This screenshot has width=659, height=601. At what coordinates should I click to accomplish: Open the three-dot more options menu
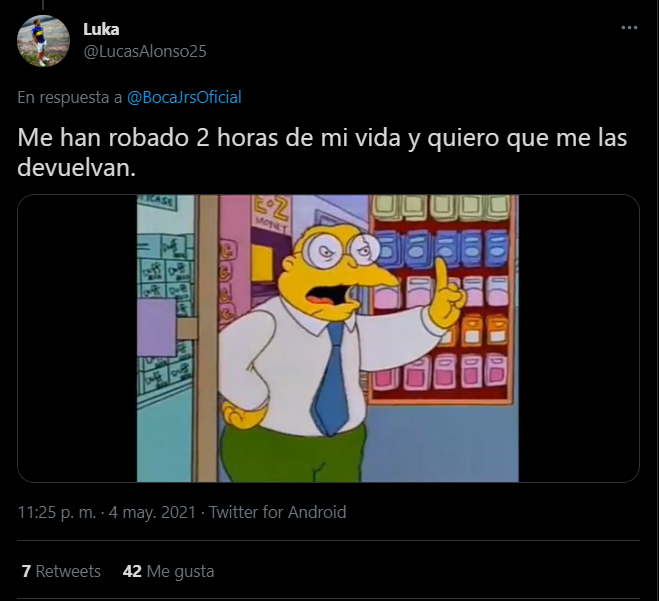tap(629, 28)
